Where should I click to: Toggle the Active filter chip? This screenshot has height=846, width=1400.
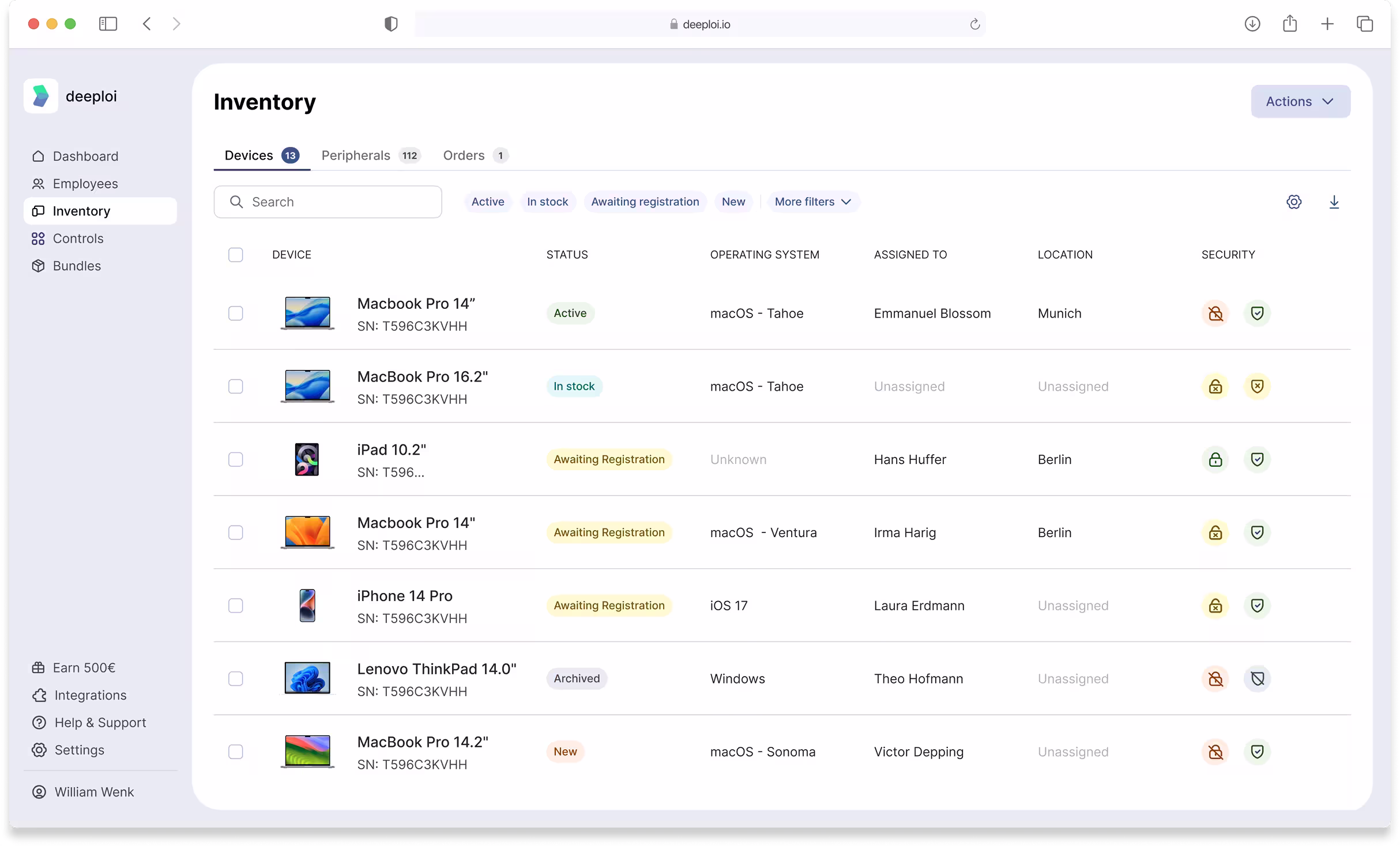tap(488, 202)
